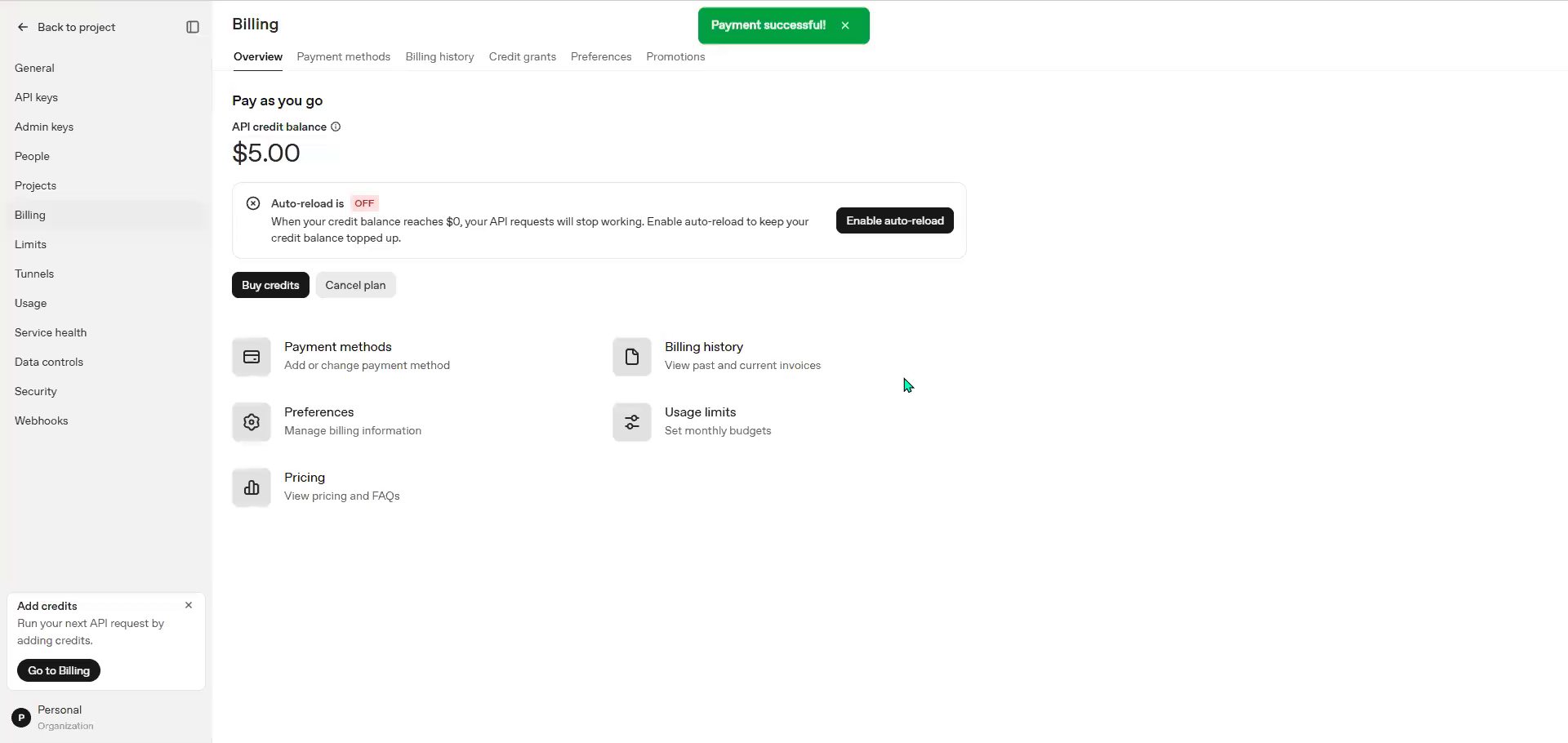Open the Payment methods card icon
Image resolution: width=1568 pixels, height=743 pixels.
[x=252, y=357]
